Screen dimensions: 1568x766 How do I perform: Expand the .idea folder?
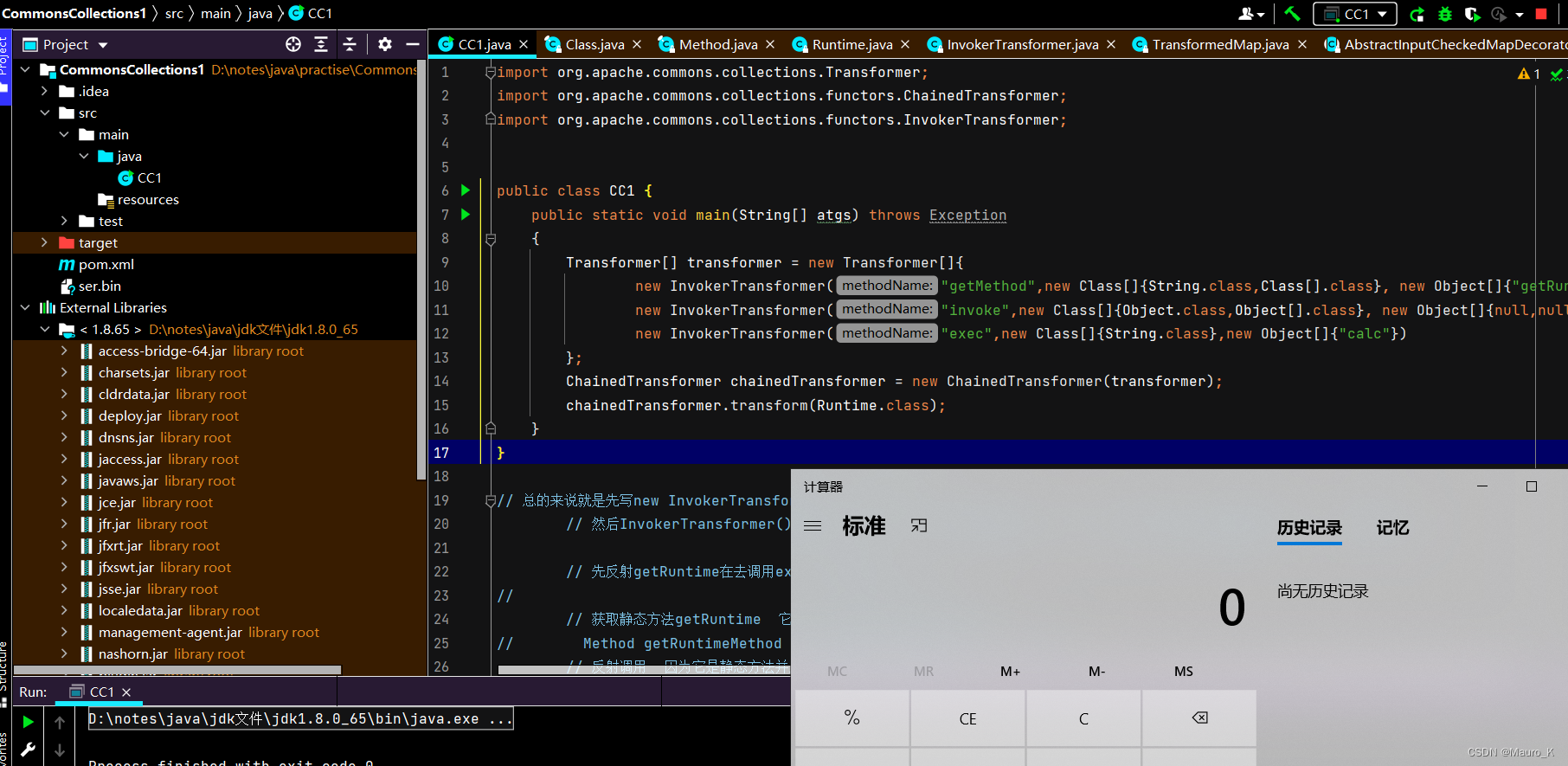click(45, 91)
